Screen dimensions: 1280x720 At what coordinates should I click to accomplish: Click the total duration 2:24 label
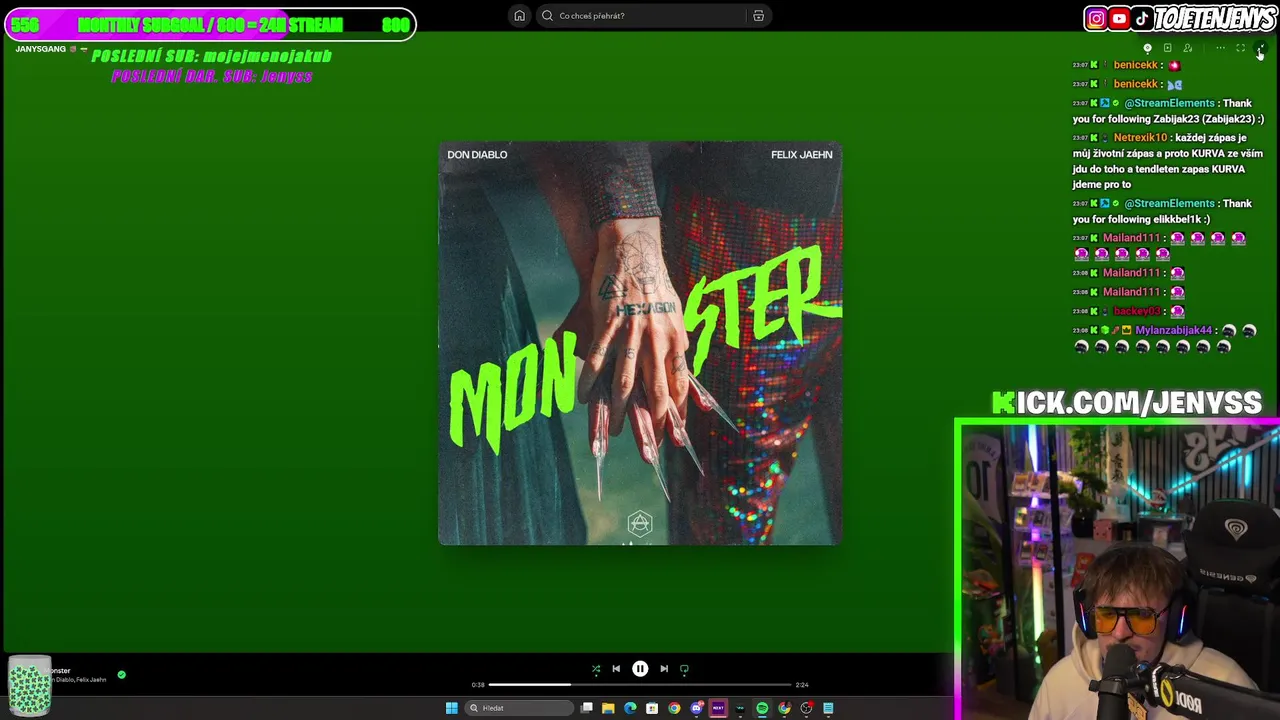(x=802, y=685)
